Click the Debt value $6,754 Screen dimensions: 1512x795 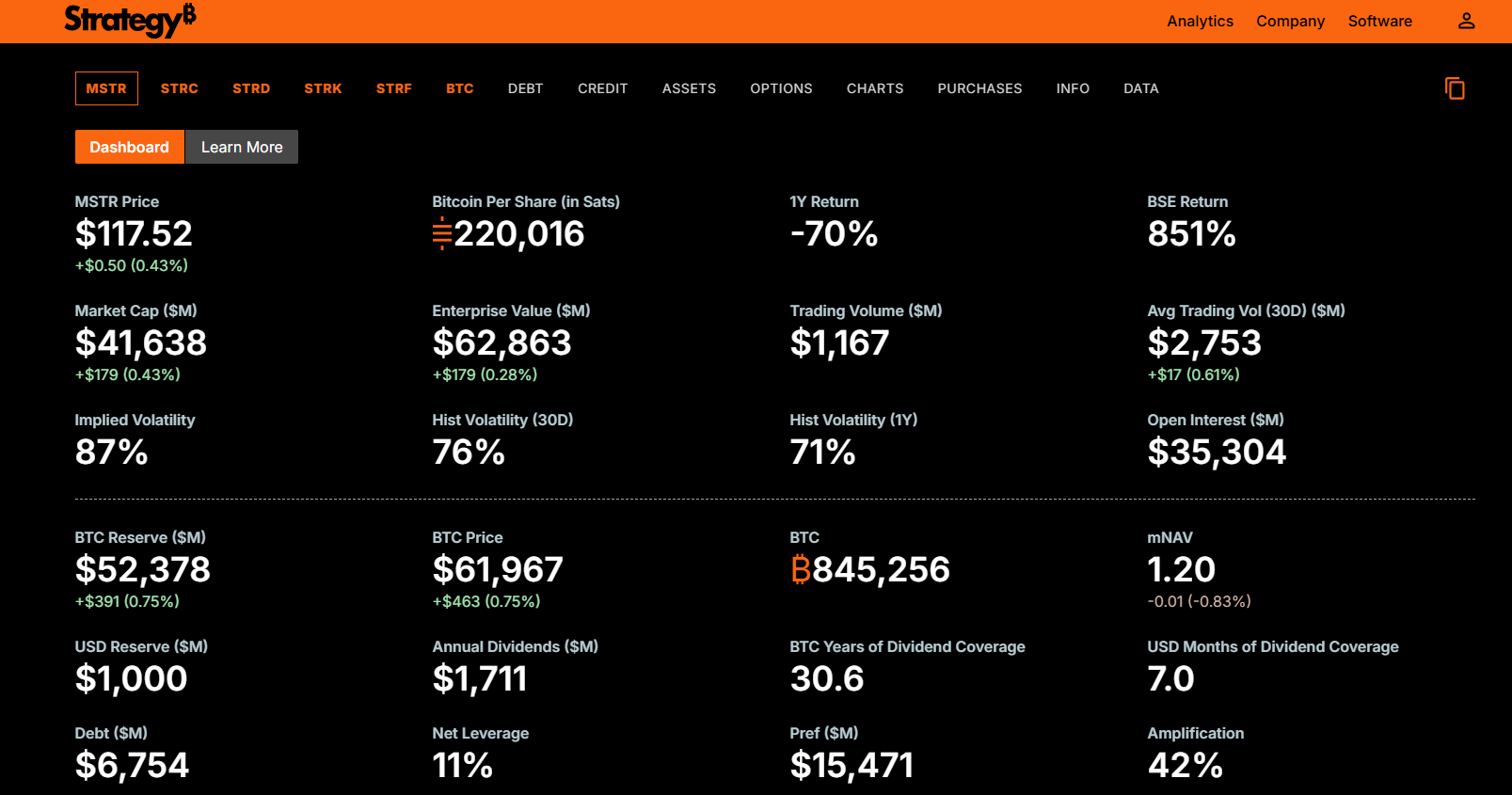click(132, 765)
